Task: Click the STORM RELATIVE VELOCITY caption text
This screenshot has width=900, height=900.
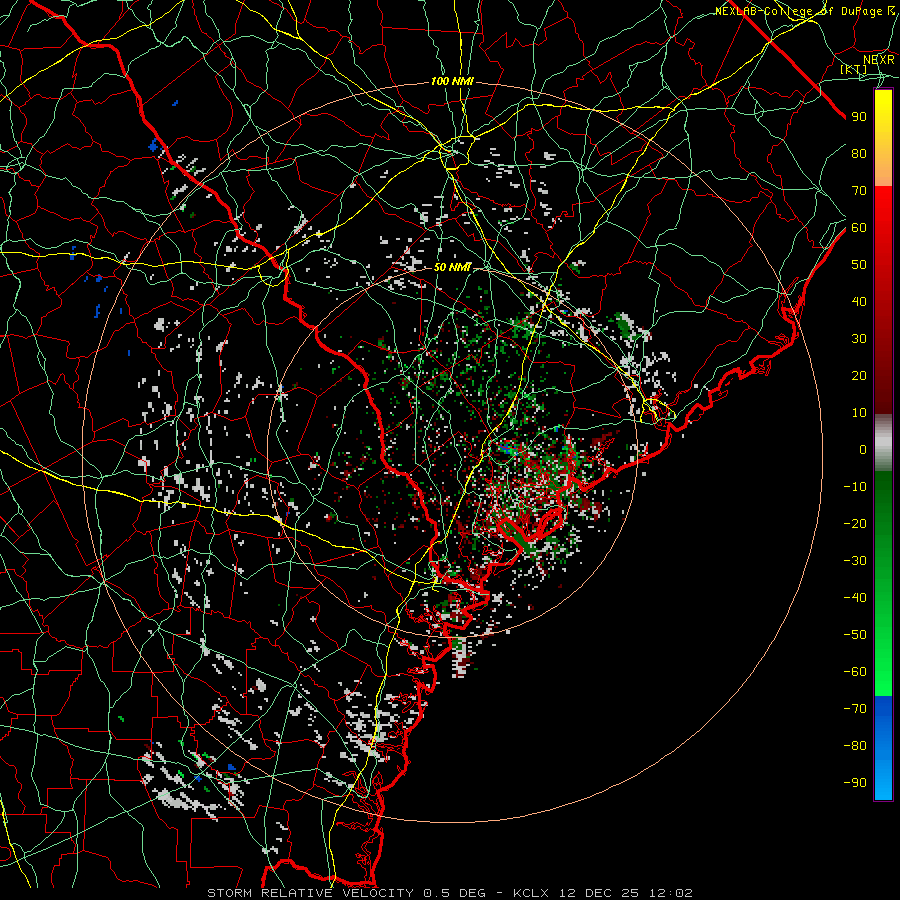Action: tap(310, 893)
